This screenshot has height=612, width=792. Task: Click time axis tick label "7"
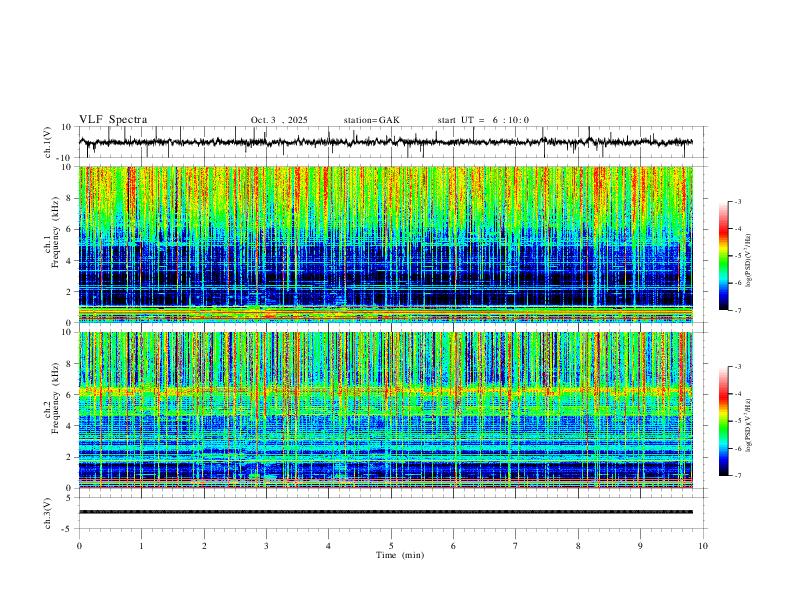[516, 546]
